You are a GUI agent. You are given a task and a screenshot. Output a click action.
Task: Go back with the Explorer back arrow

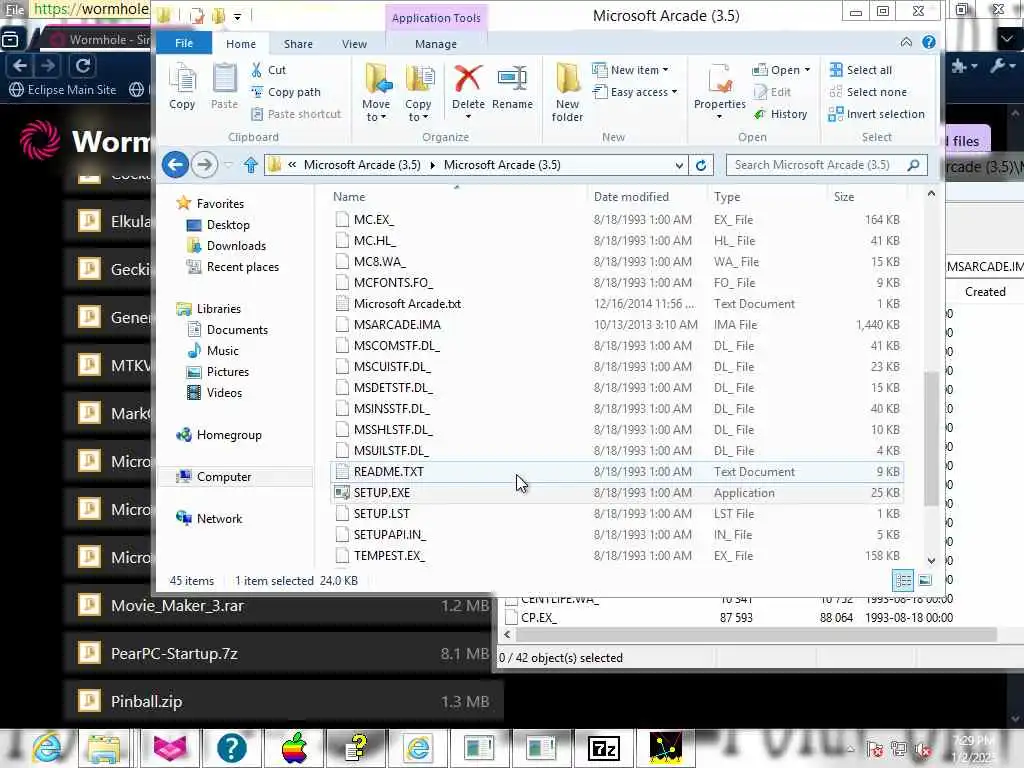[x=175, y=165]
